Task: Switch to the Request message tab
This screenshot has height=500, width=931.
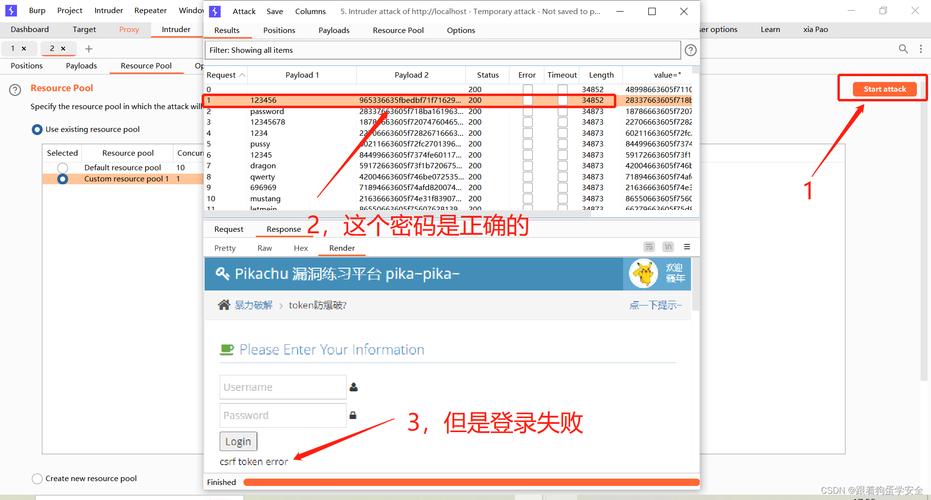Action: [229, 229]
